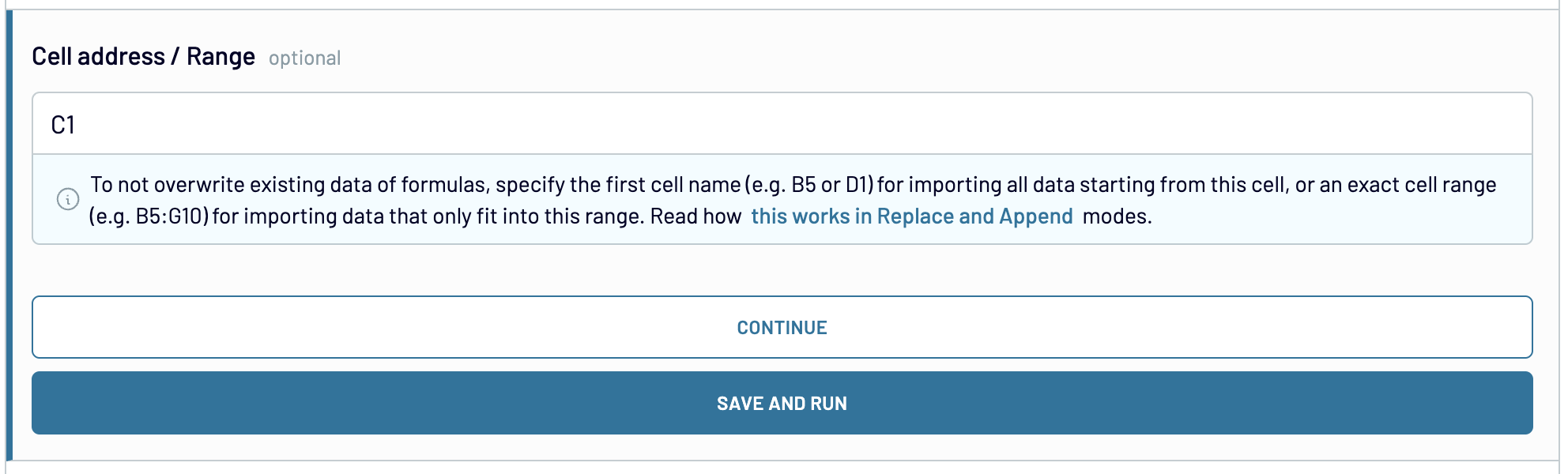This screenshot has height=474, width=1568.
Task: Click the 'B5:G10' example range in the hint
Action: 170,216
